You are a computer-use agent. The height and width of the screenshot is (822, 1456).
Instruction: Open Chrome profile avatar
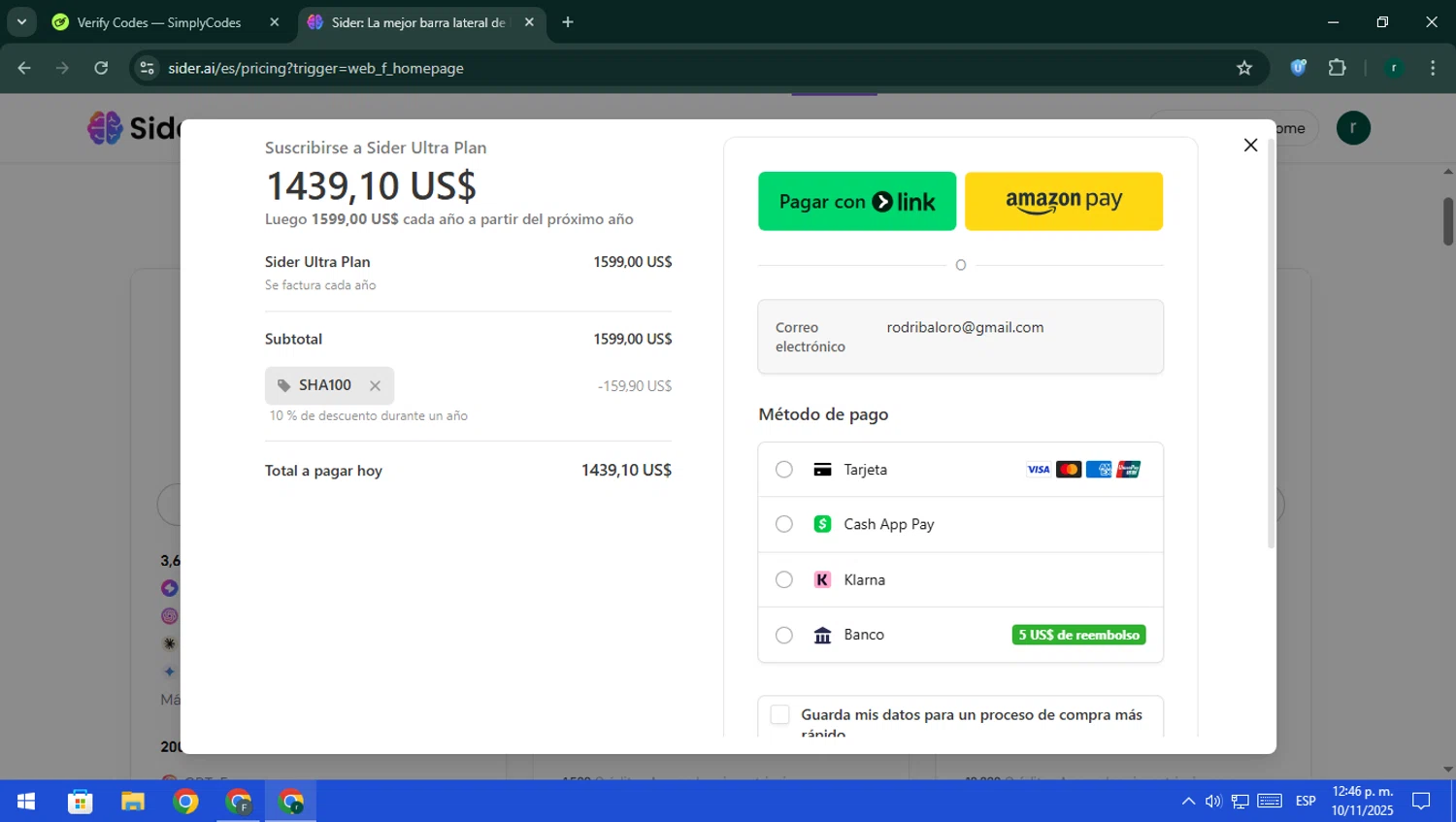click(1394, 68)
